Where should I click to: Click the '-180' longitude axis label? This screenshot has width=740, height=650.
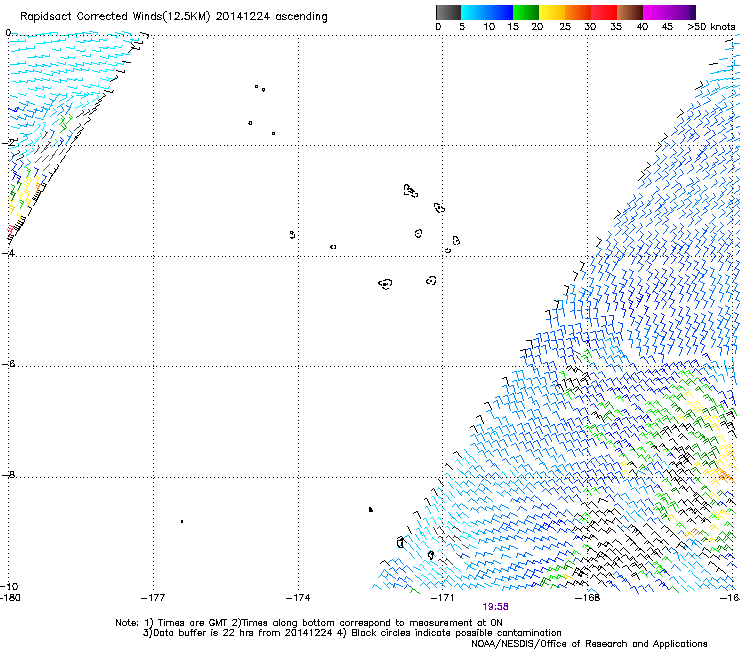click(10, 598)
